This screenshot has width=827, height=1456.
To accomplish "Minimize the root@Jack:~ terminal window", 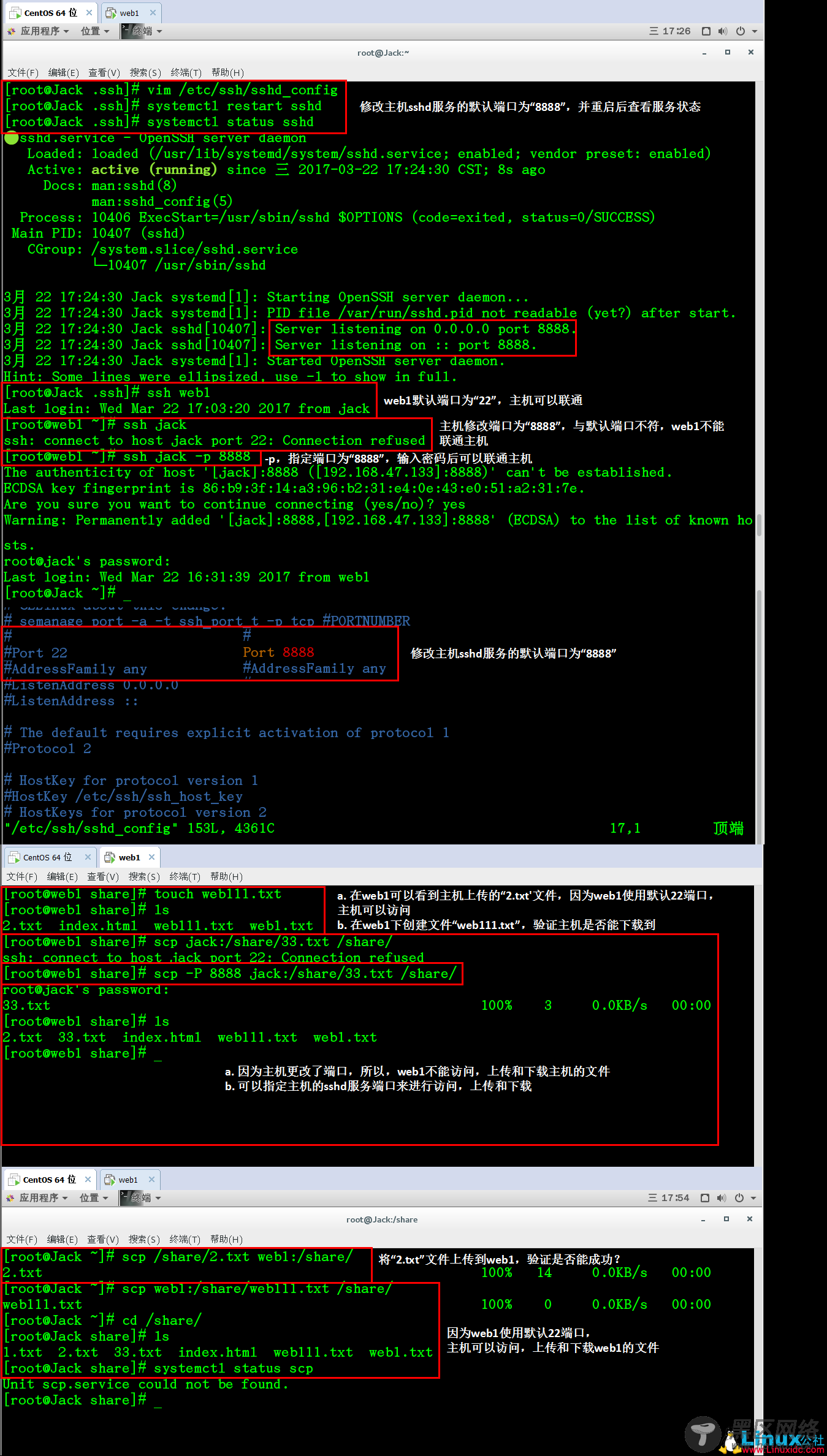I will click(704, 53).
